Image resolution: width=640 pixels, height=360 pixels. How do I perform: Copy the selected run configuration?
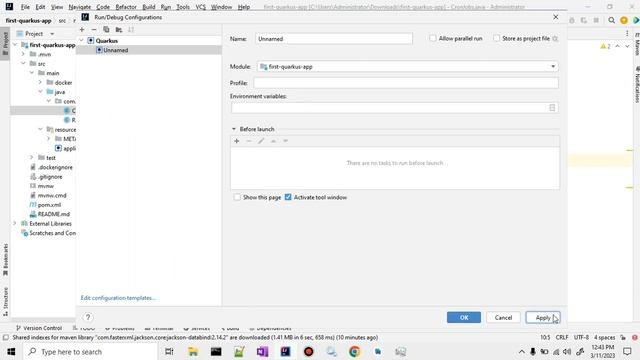tap(106, 29)
